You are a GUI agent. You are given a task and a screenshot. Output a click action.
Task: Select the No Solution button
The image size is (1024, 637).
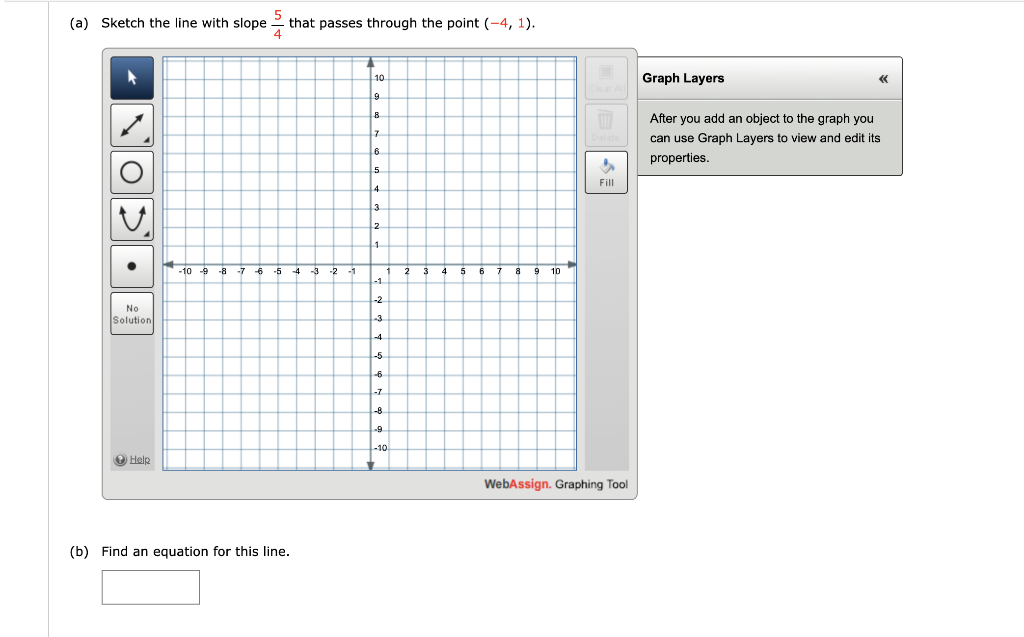tap(131, 312)
